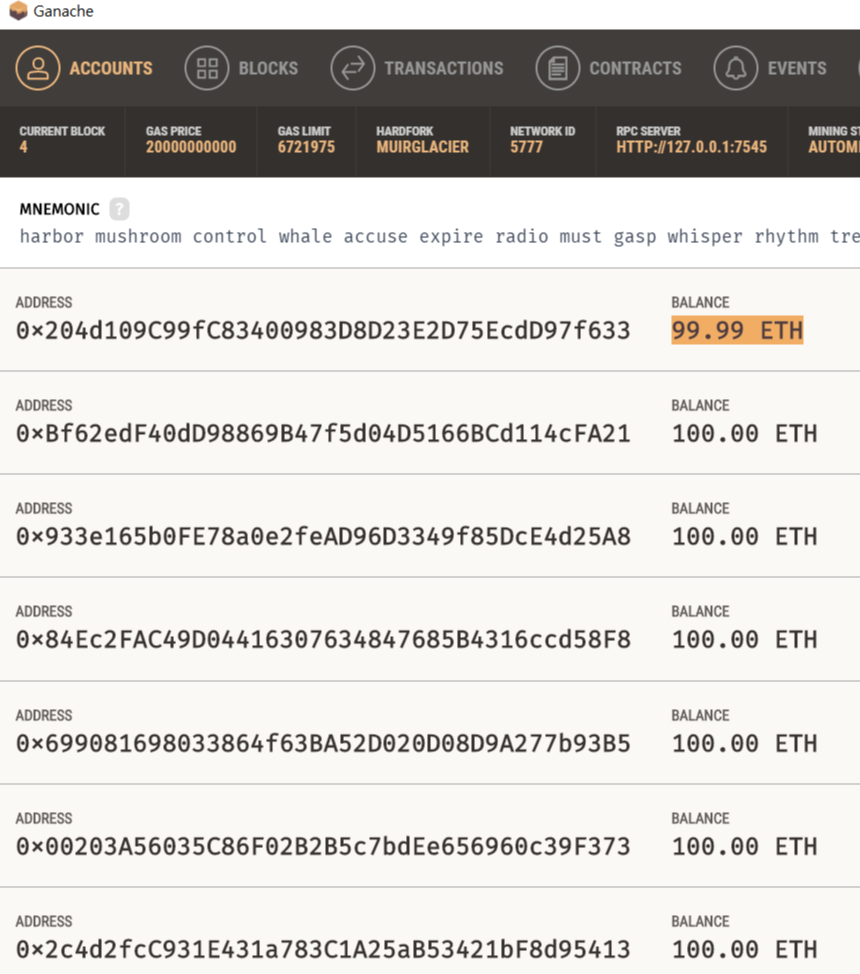Image resolution: width=860 pixels, height=974 pixels.
Task: Click the Ganache logo icon in title bar
Action: [18, 11]
